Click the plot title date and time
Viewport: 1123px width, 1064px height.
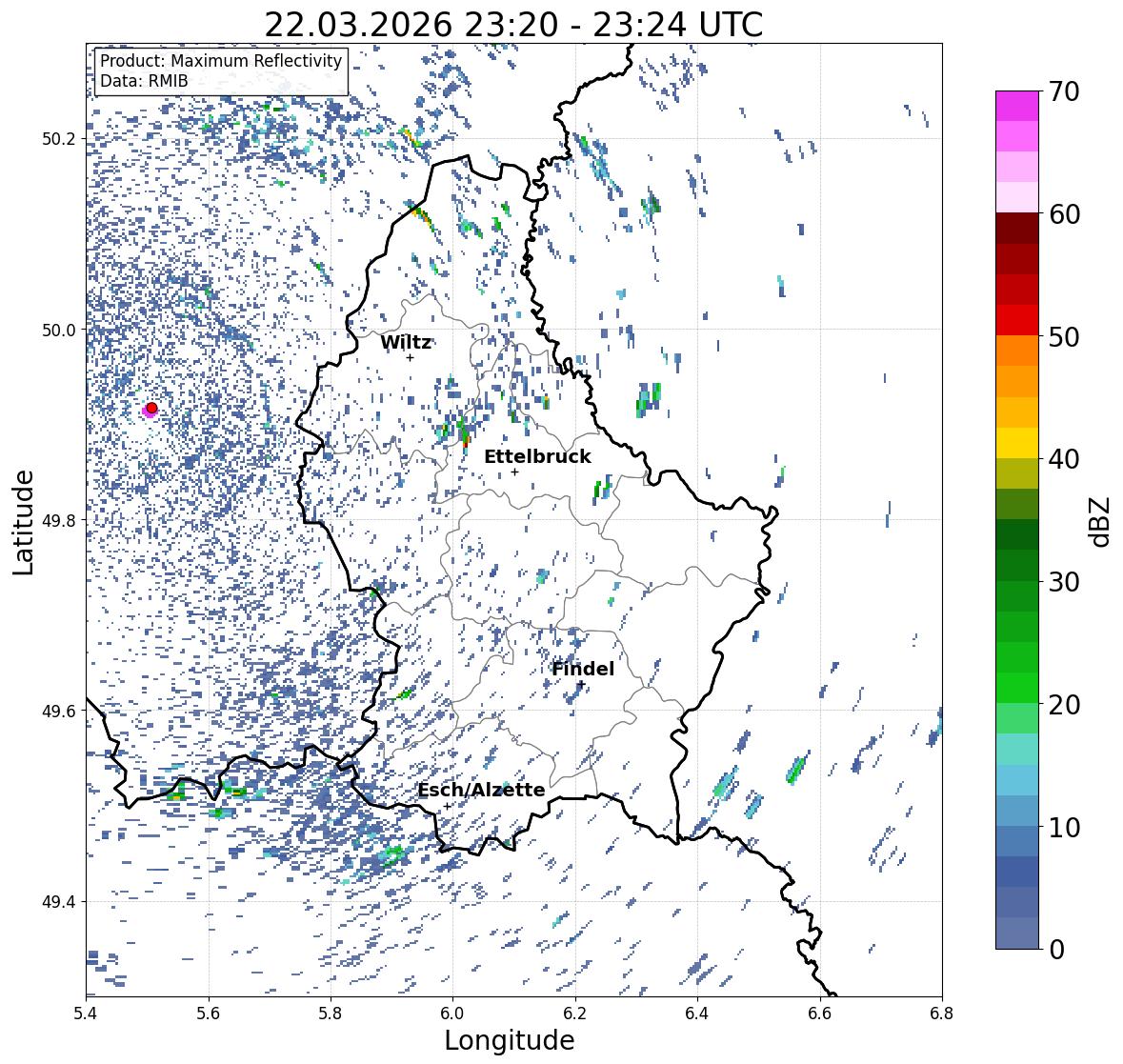(513, 25)
